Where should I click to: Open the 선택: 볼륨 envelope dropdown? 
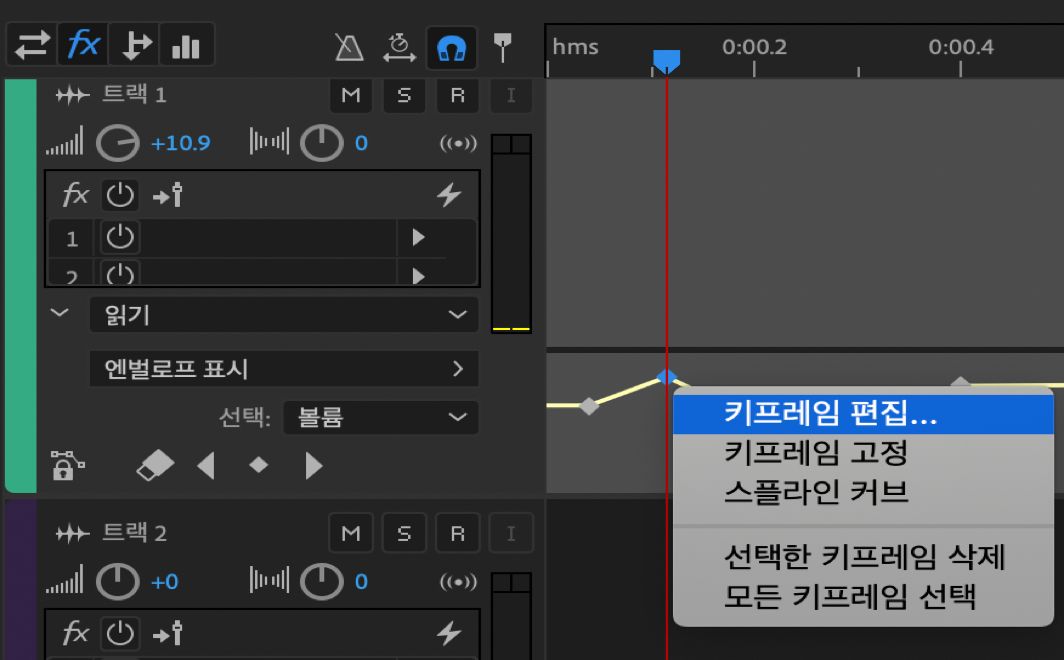click(380, 419)
